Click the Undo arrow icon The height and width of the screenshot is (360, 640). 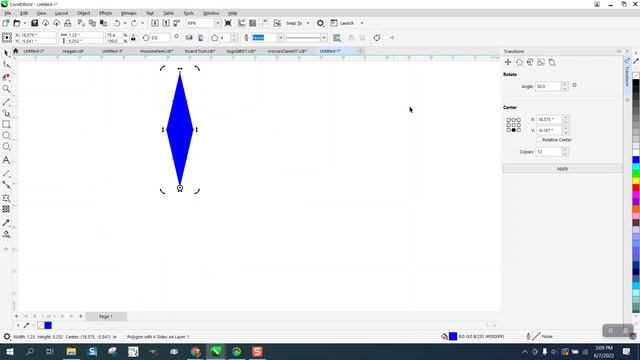[x=117, y=23]
